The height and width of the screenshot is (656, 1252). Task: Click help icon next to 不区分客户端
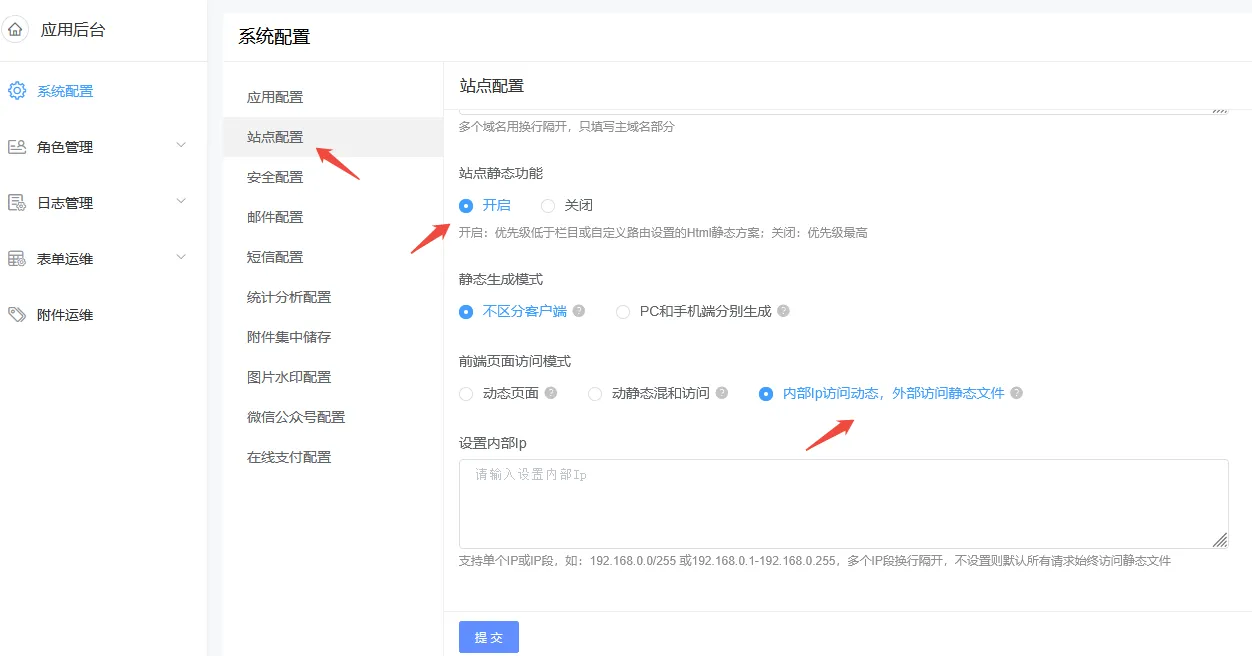579,311
